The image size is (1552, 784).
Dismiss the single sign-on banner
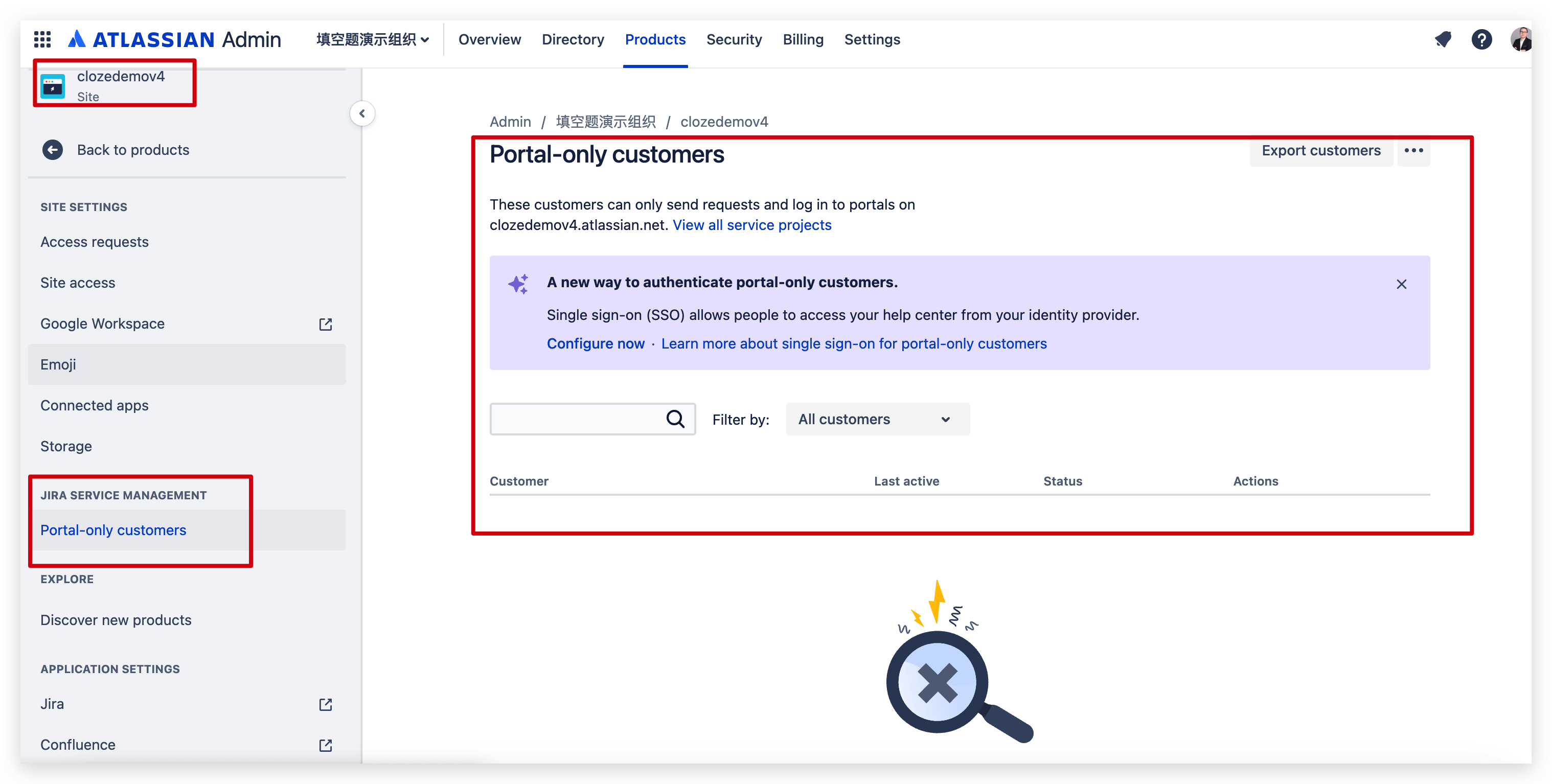tap(1402, 284)
